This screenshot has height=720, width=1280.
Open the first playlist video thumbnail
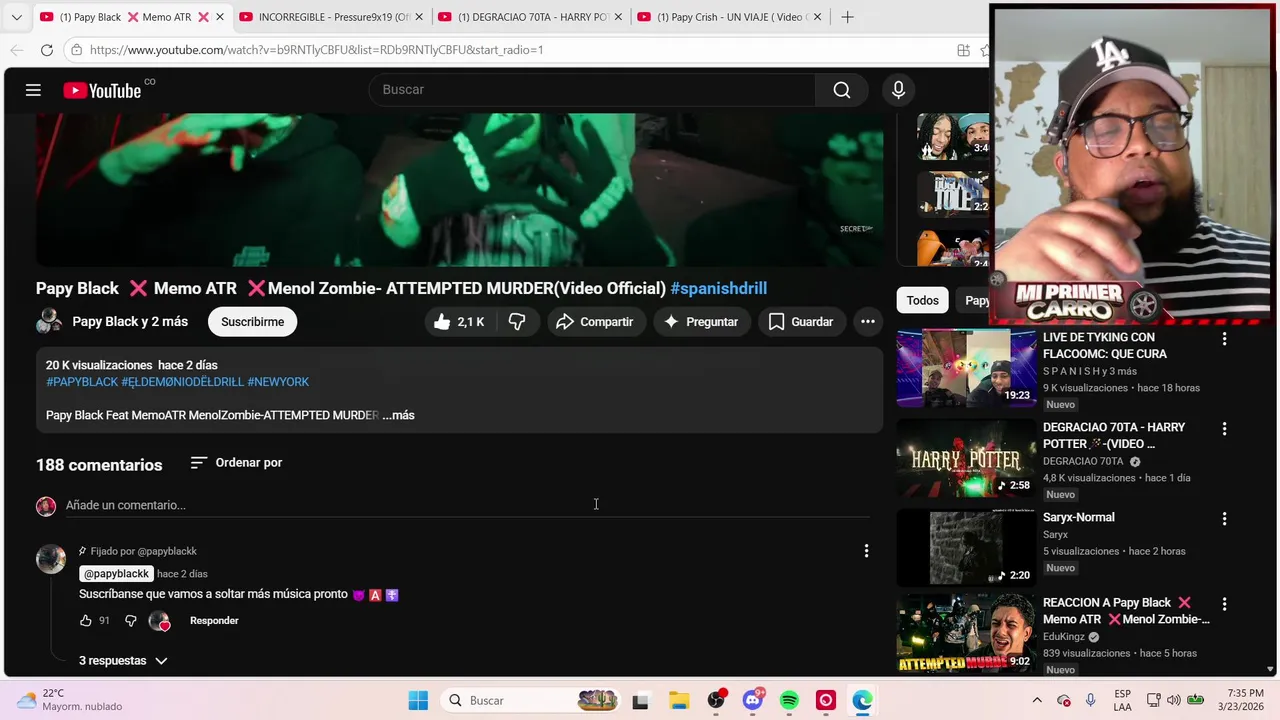click(x=953, y=136)
